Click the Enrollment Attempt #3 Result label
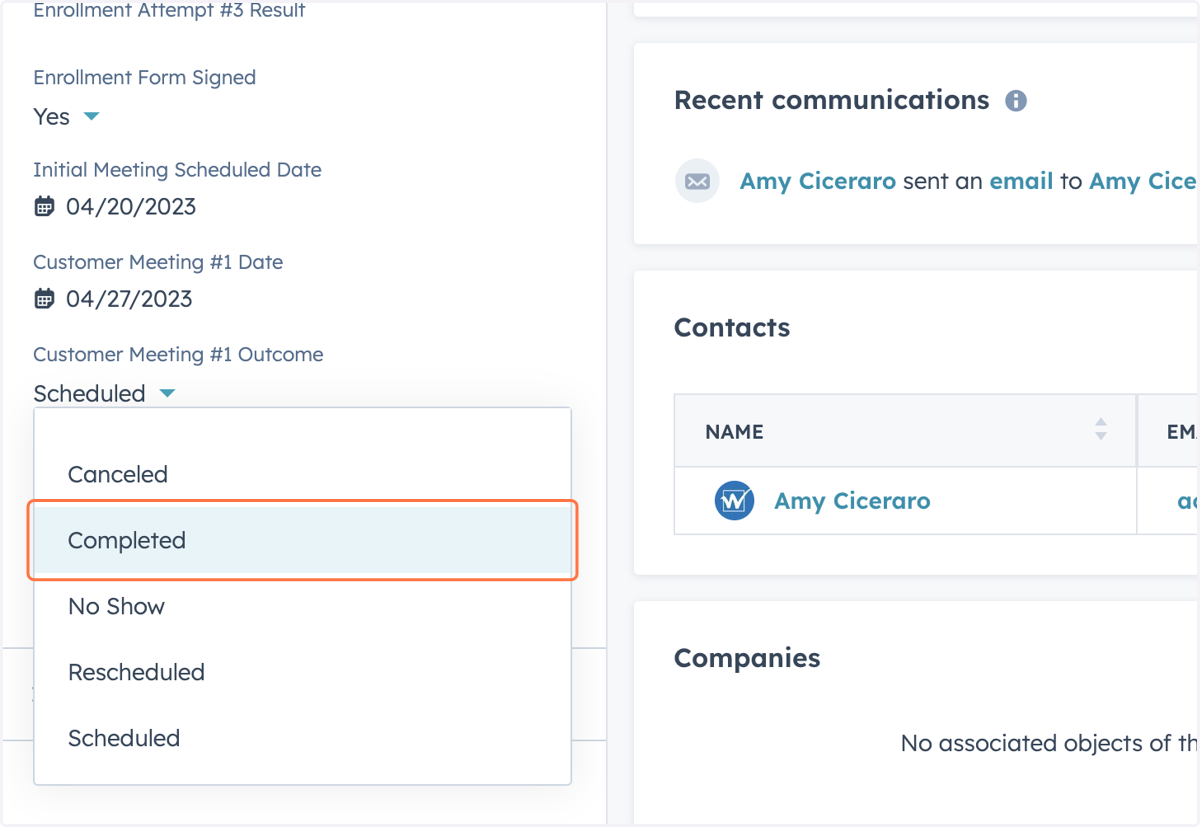The image size is (1200, 827). [169, 11]
